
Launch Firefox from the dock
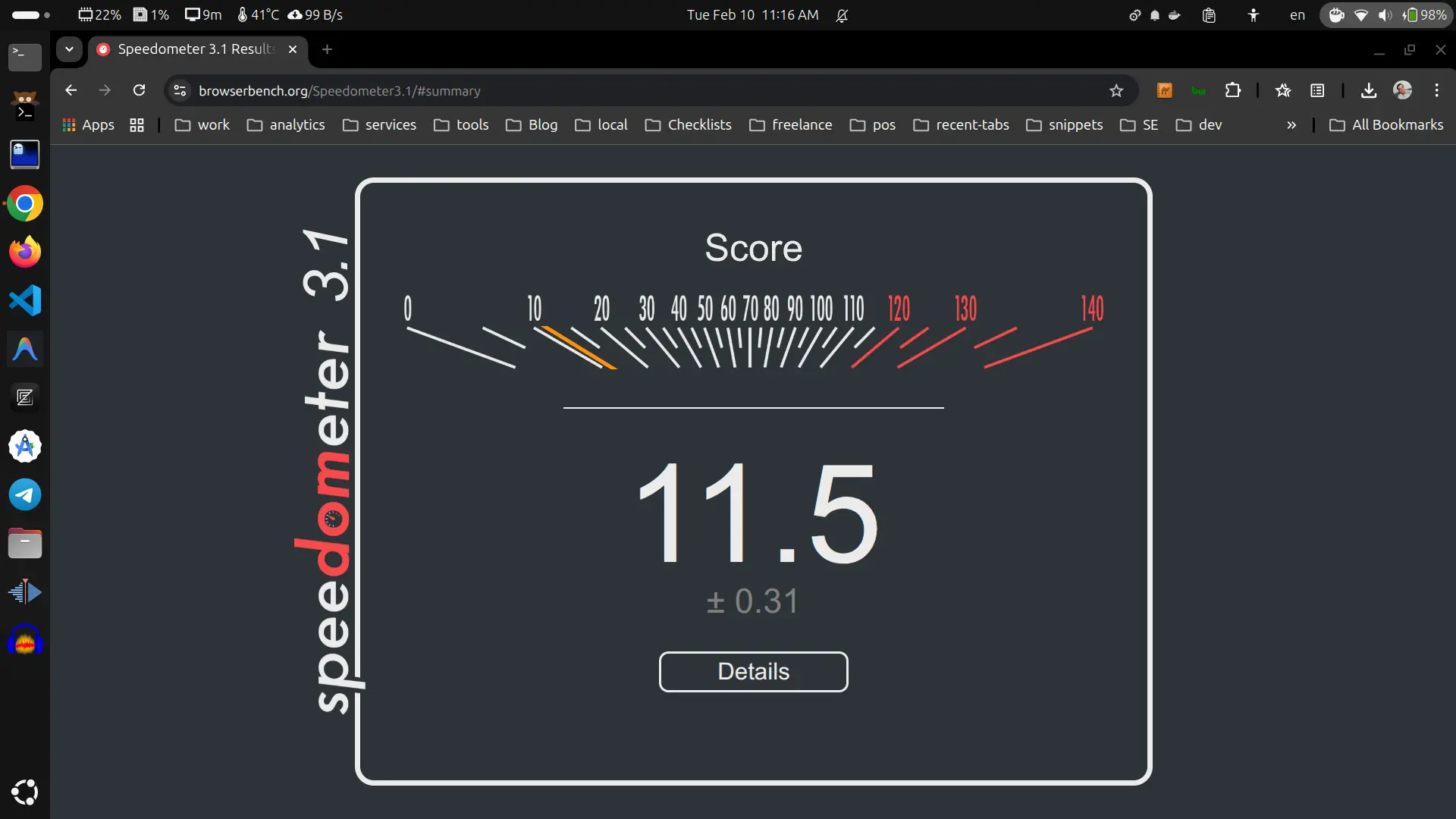[24, 252]
